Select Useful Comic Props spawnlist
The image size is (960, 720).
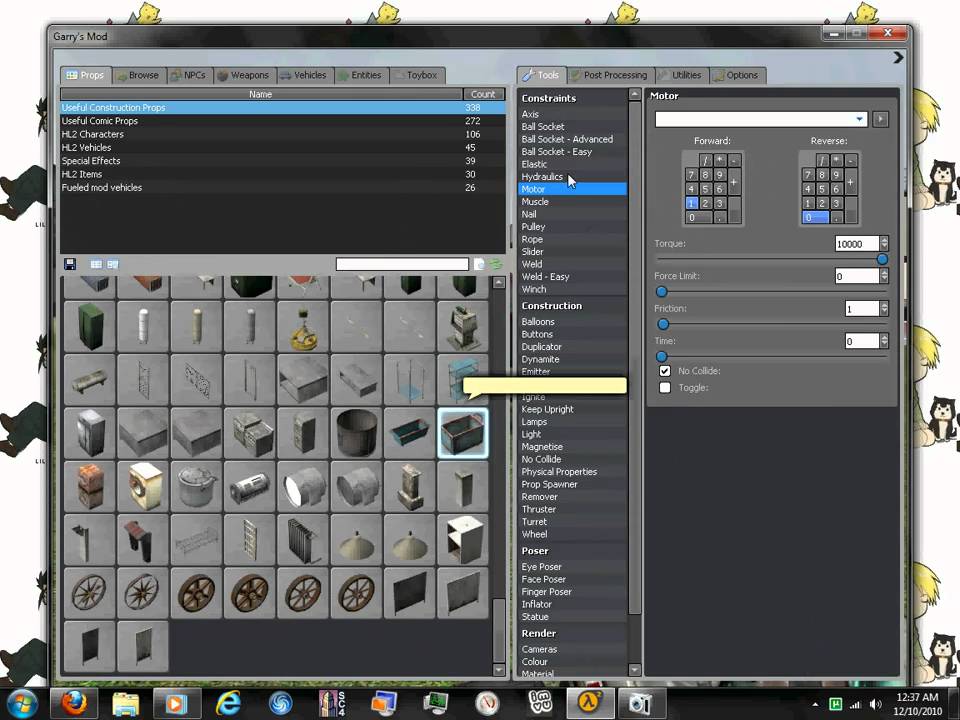(x=283, y=121)
